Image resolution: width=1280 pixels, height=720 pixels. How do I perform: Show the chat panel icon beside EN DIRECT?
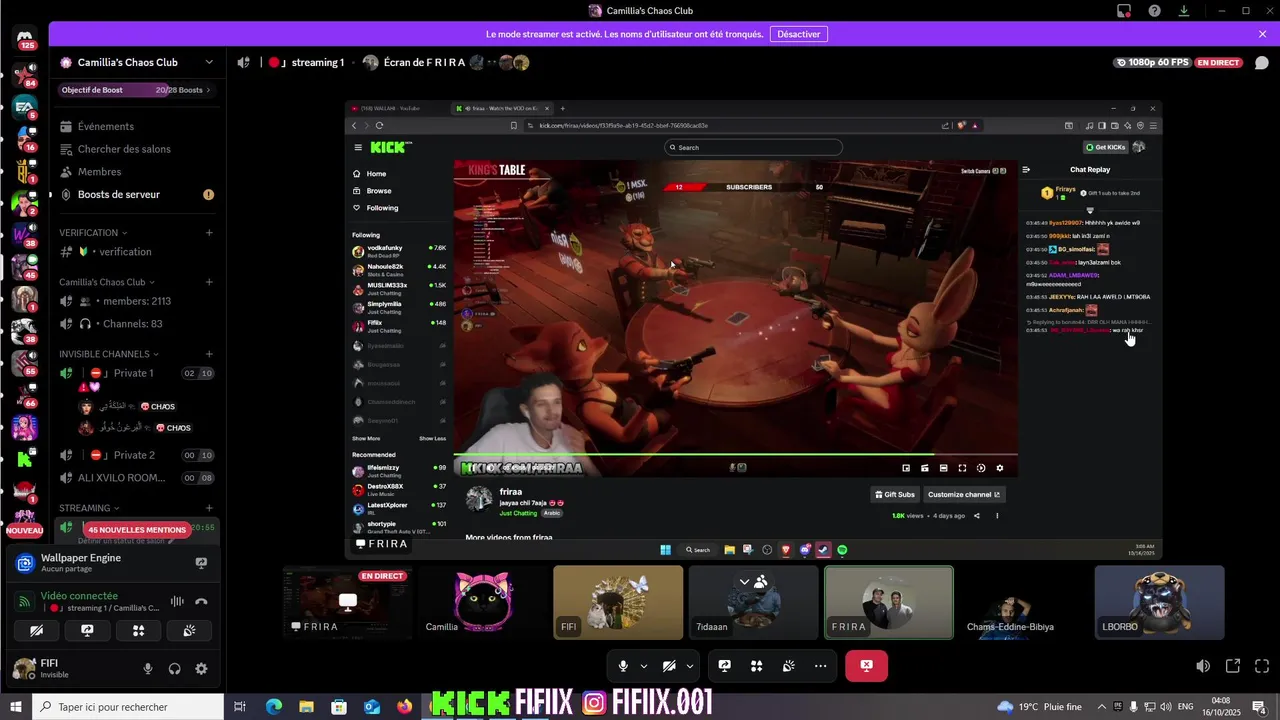(1261, 62)
